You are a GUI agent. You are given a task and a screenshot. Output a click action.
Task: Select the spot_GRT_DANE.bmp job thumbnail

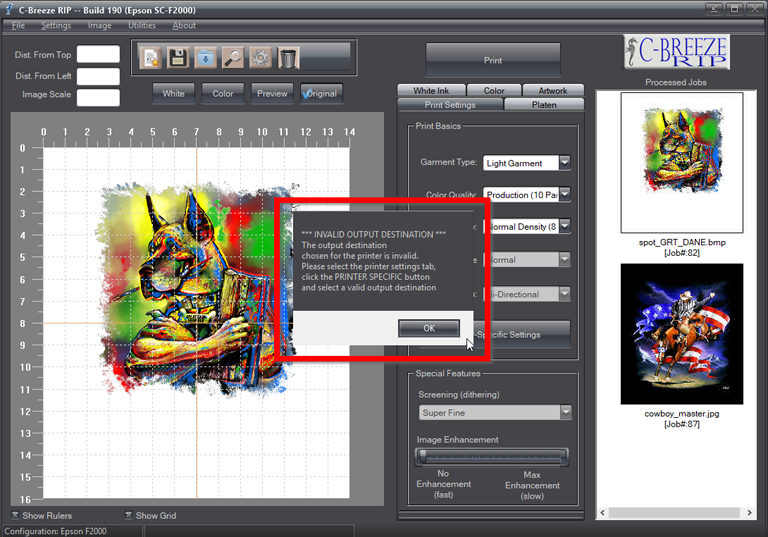[682, 162]
